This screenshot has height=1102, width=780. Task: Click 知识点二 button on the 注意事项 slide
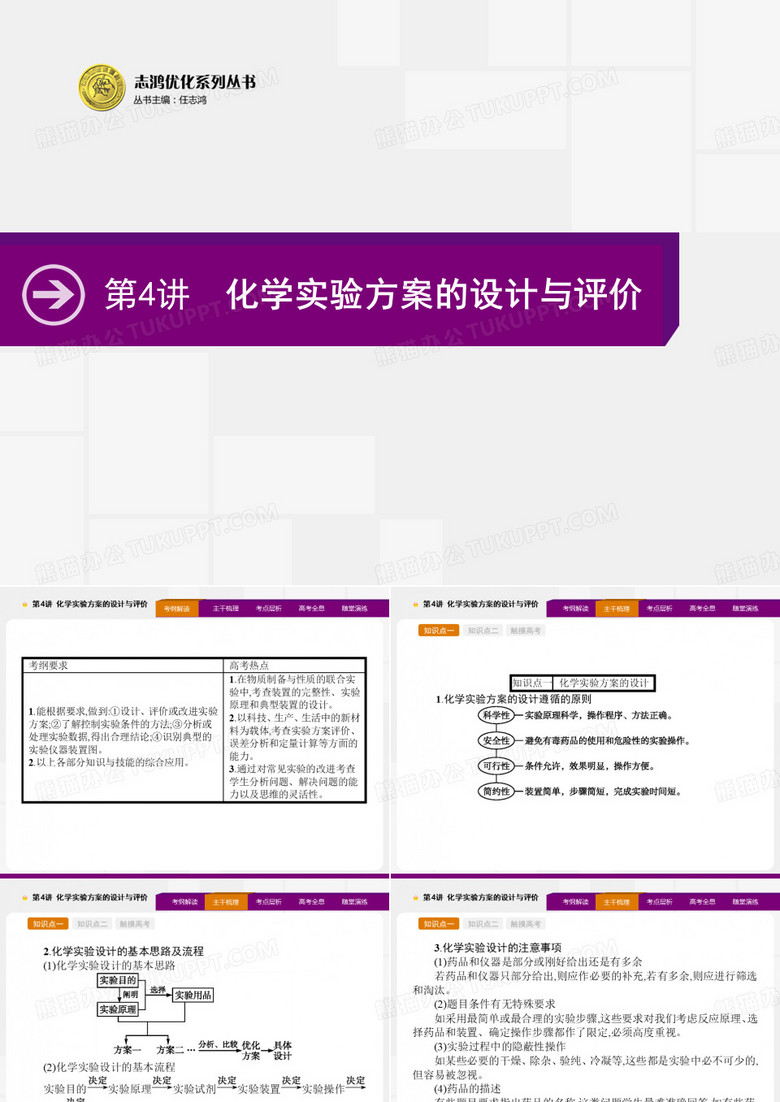[483, 923]
